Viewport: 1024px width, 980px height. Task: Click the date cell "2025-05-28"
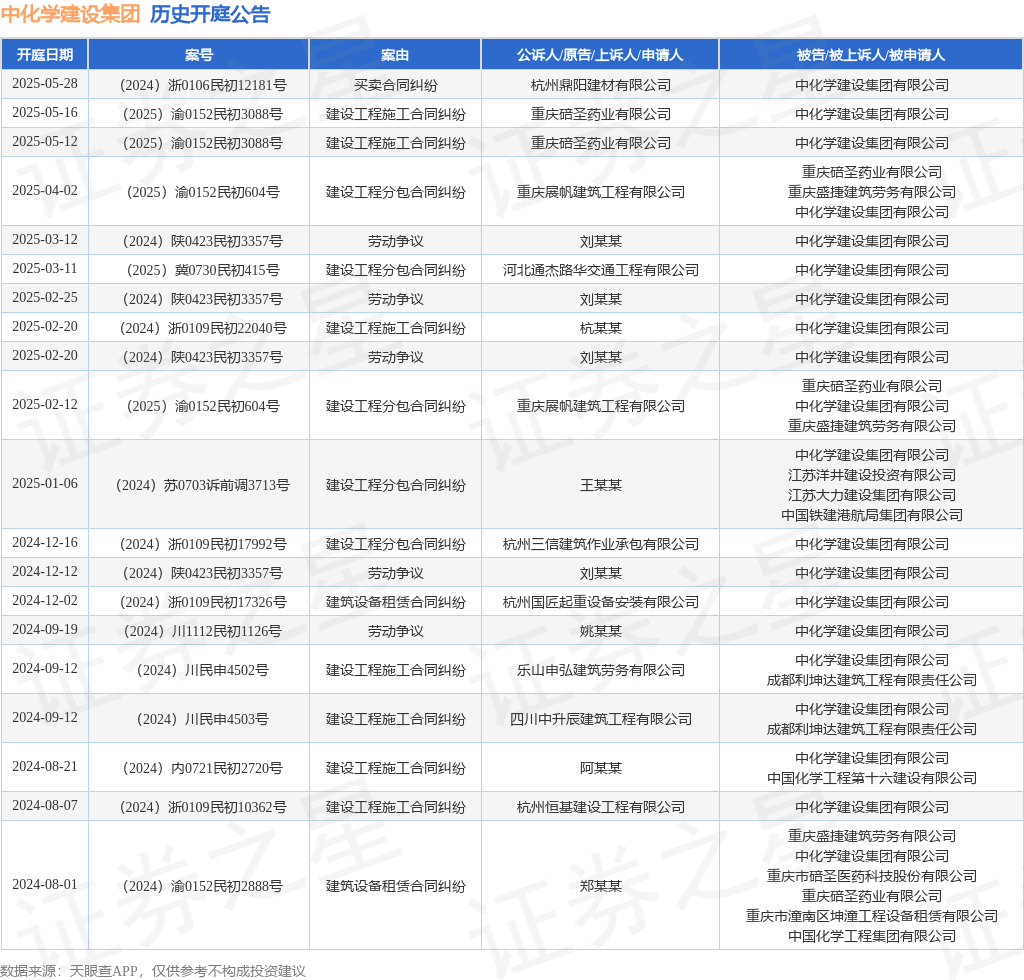pos(44,84)
